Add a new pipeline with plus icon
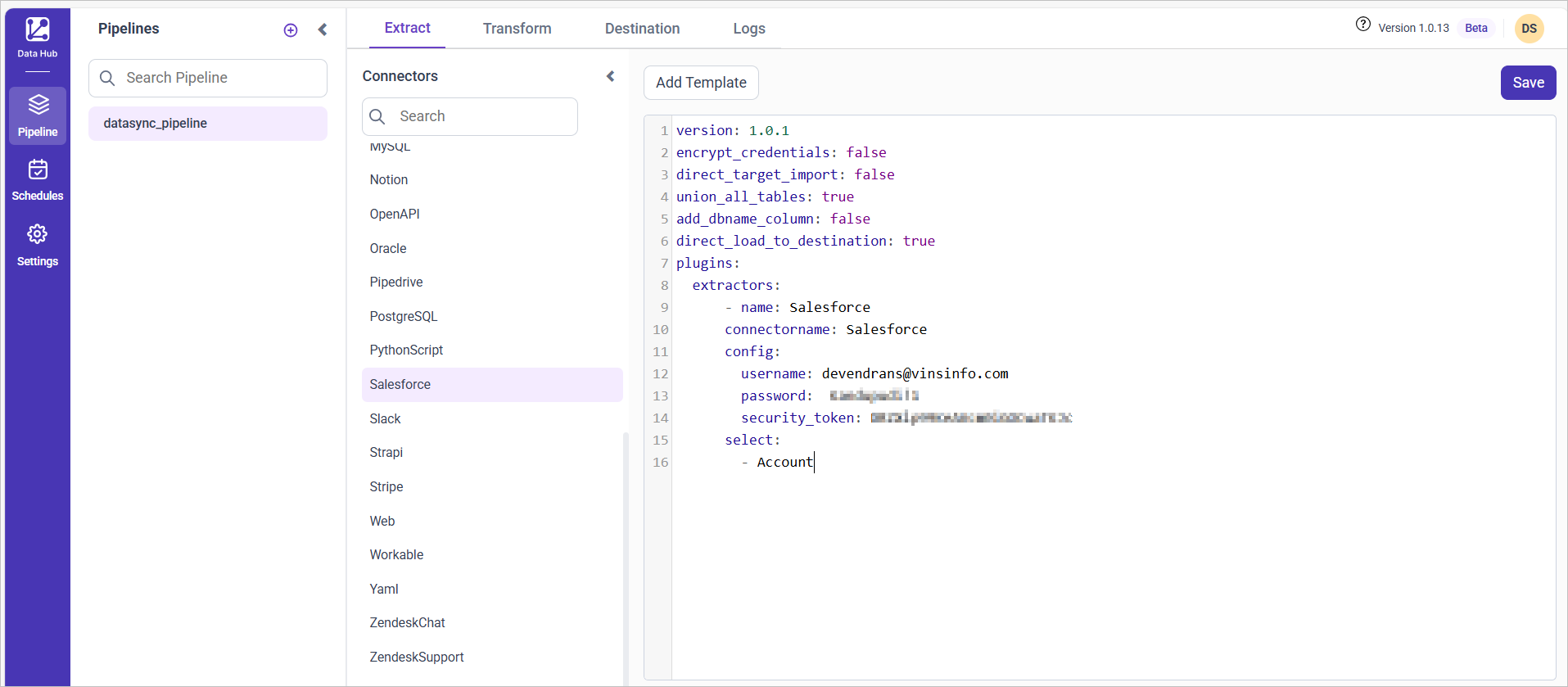1568x687 pixels. click(x=291, y=30)
